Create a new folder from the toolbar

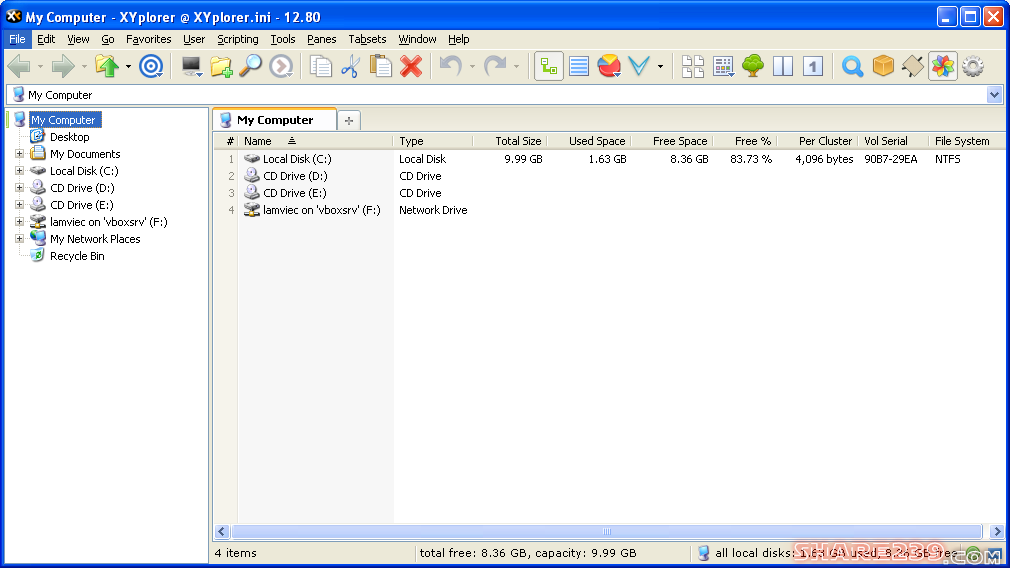(221, 66)
